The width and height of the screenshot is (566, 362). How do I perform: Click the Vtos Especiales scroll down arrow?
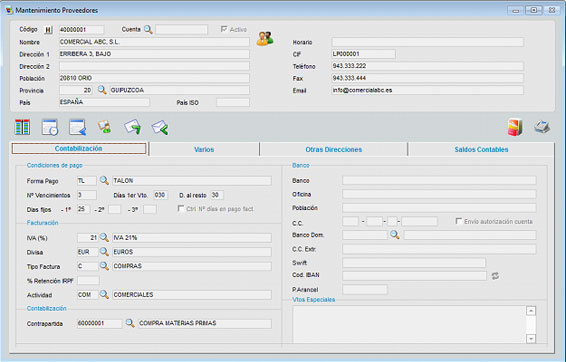531,339
